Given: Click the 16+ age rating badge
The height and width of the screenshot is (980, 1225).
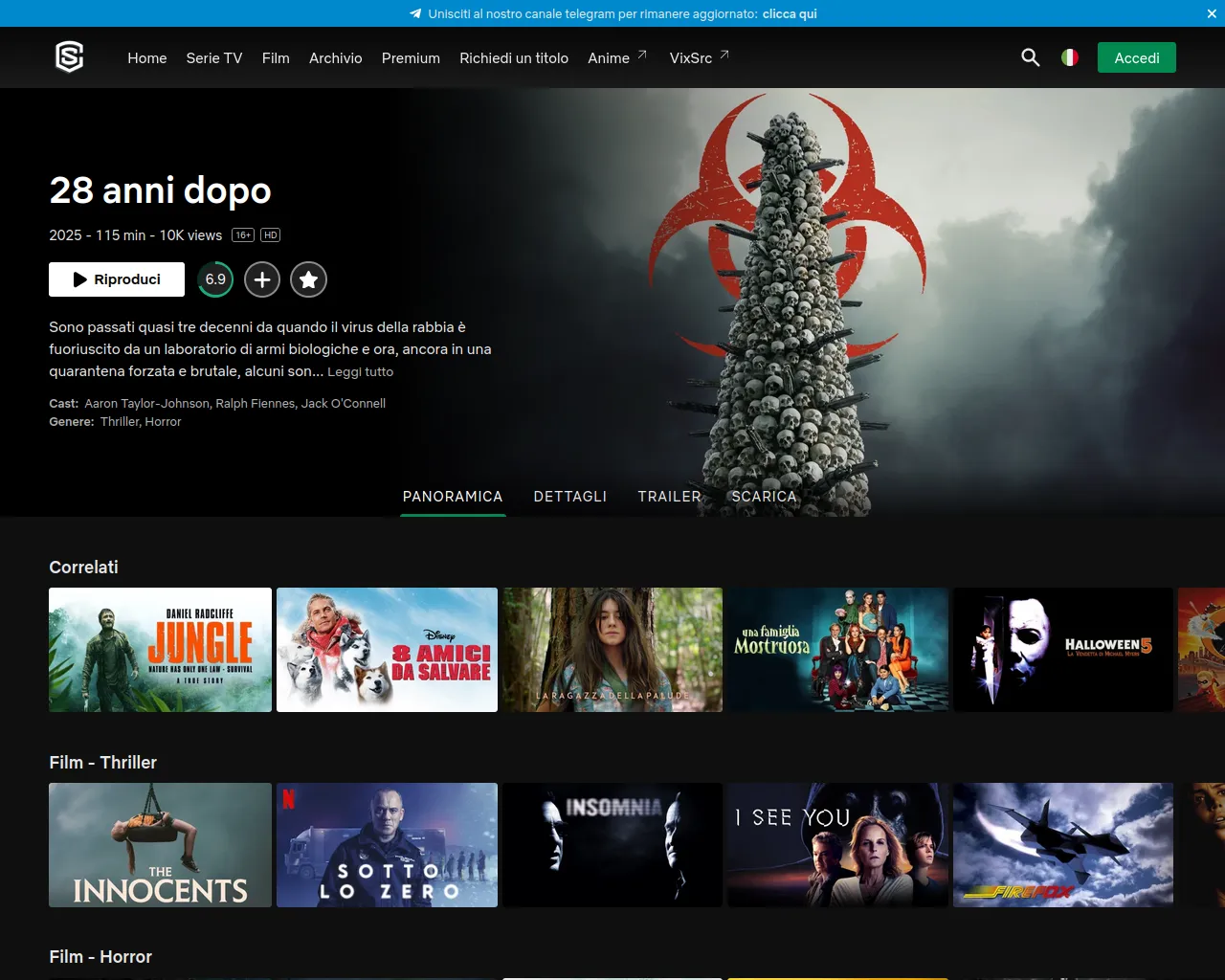Looking at the screenshot, I should pyautogui.click(x=243, y=235).
